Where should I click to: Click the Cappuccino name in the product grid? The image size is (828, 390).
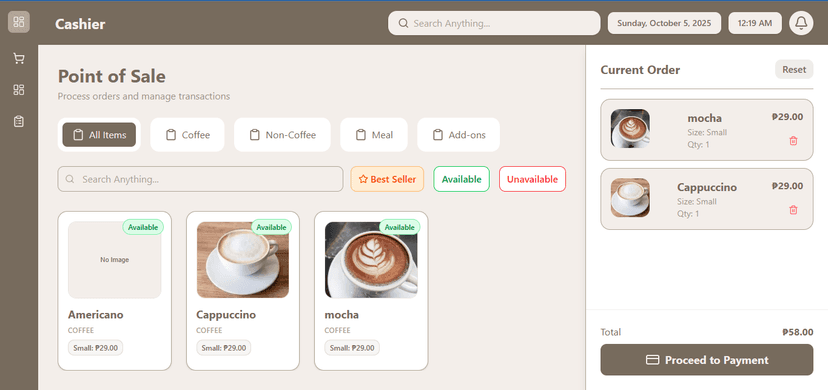coord(226,315)
